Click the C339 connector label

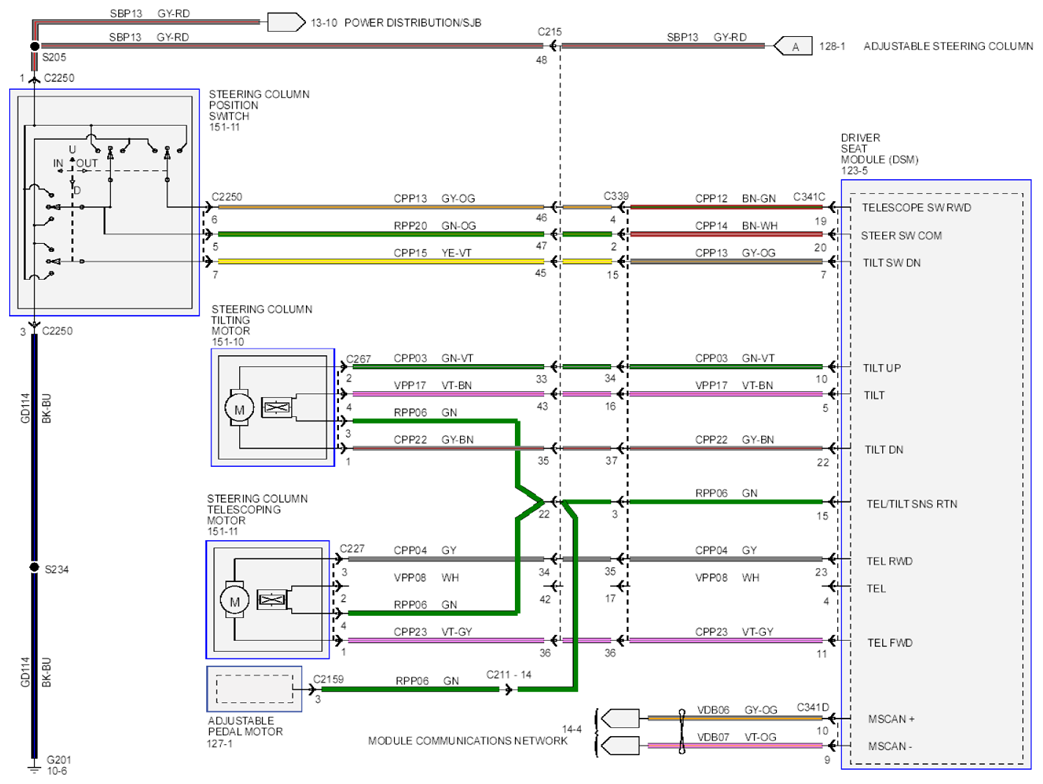point(616,196)
